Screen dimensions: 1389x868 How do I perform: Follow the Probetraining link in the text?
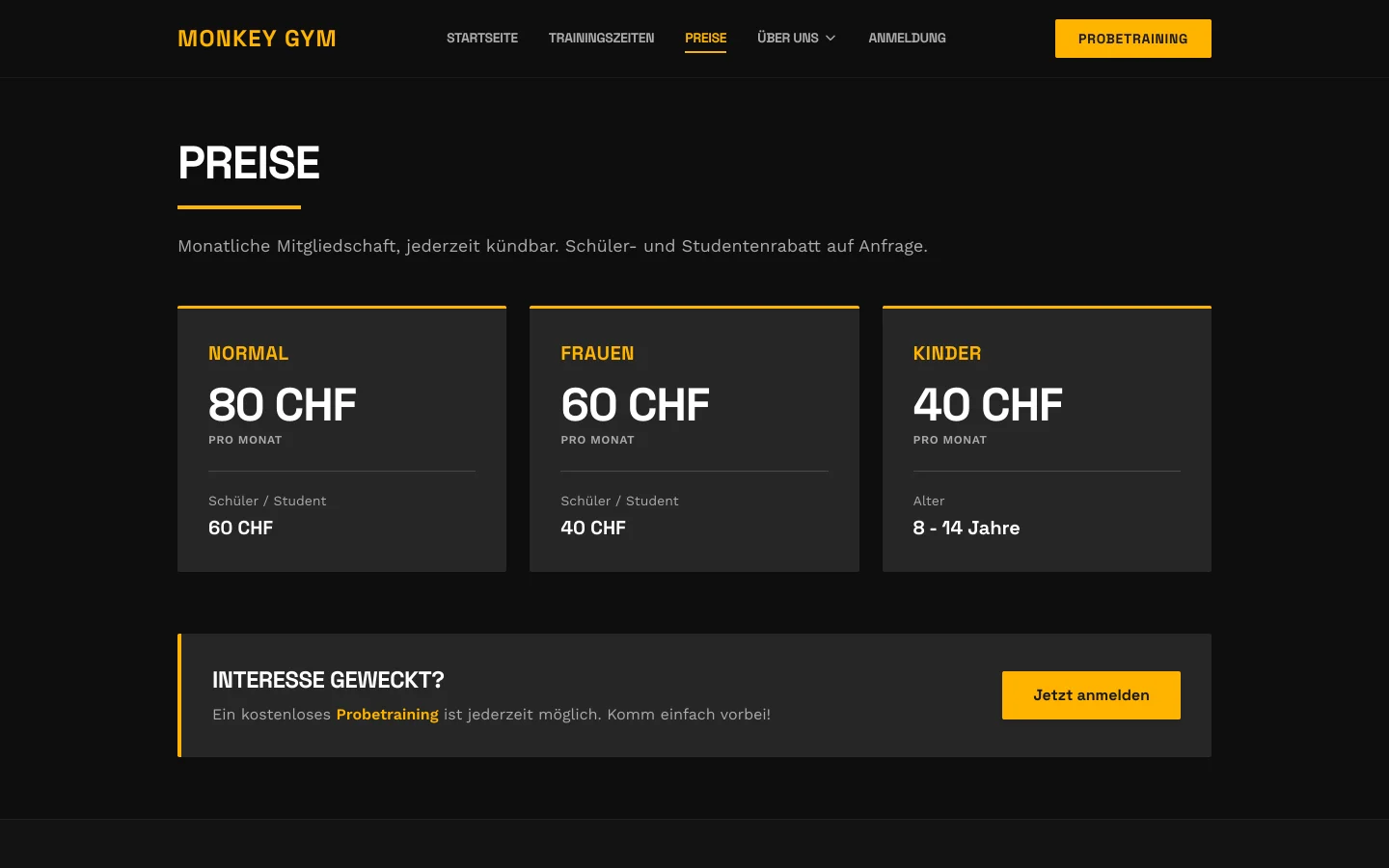click(x=387, y=715)
